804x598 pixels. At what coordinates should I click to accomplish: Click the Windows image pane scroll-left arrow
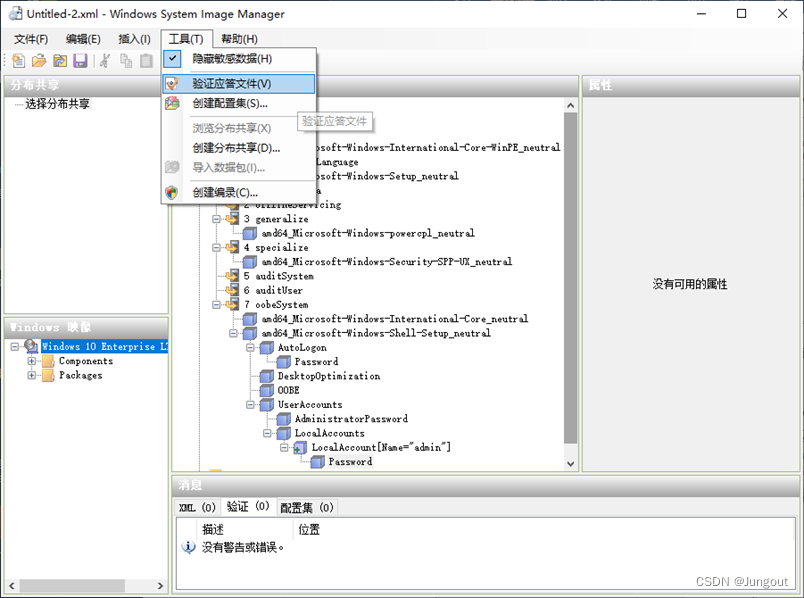[x=12, y=585]
